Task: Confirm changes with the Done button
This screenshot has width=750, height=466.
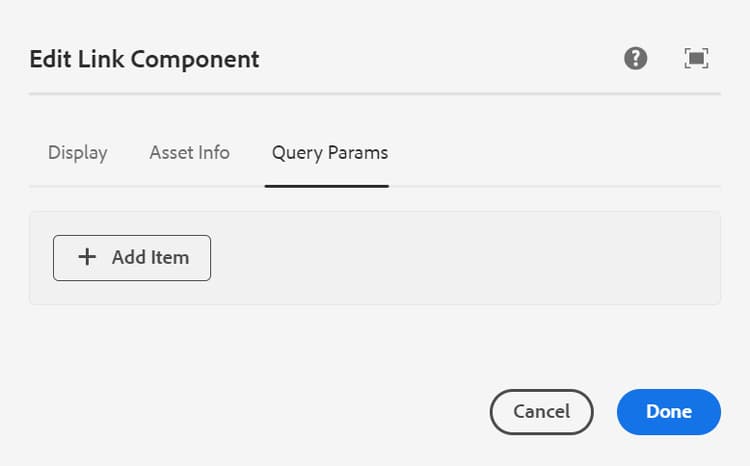Action: tap(669, 411)
